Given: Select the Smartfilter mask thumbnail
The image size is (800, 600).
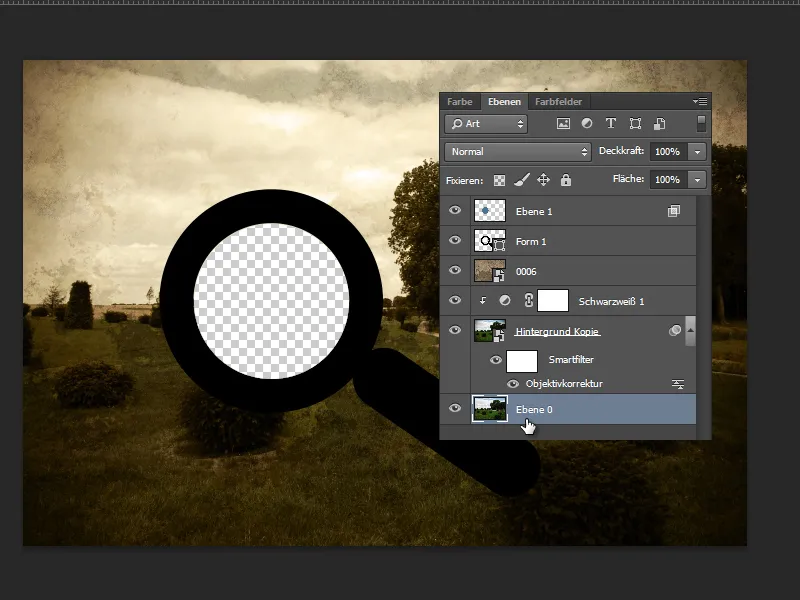Looking at the screenshot, I should 522,361.
